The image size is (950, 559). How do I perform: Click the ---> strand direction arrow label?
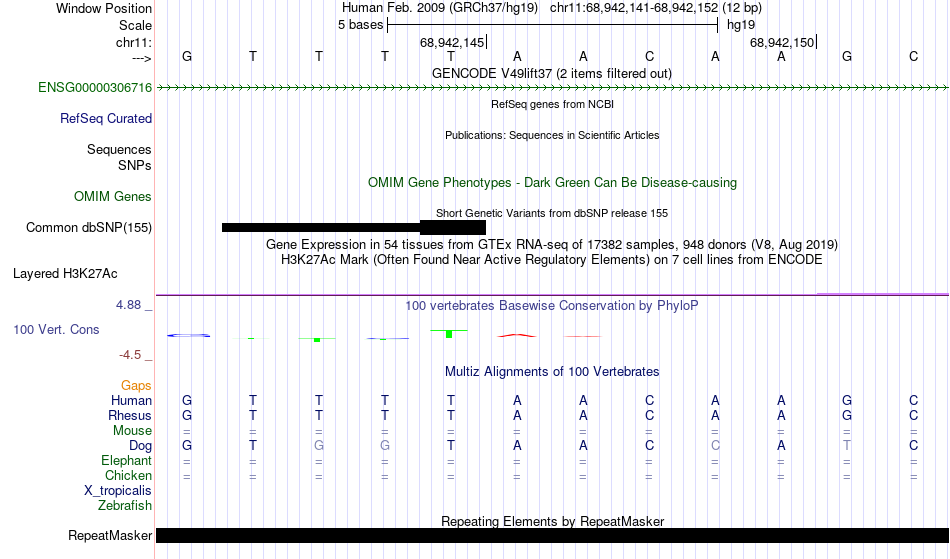click(142, 58)
